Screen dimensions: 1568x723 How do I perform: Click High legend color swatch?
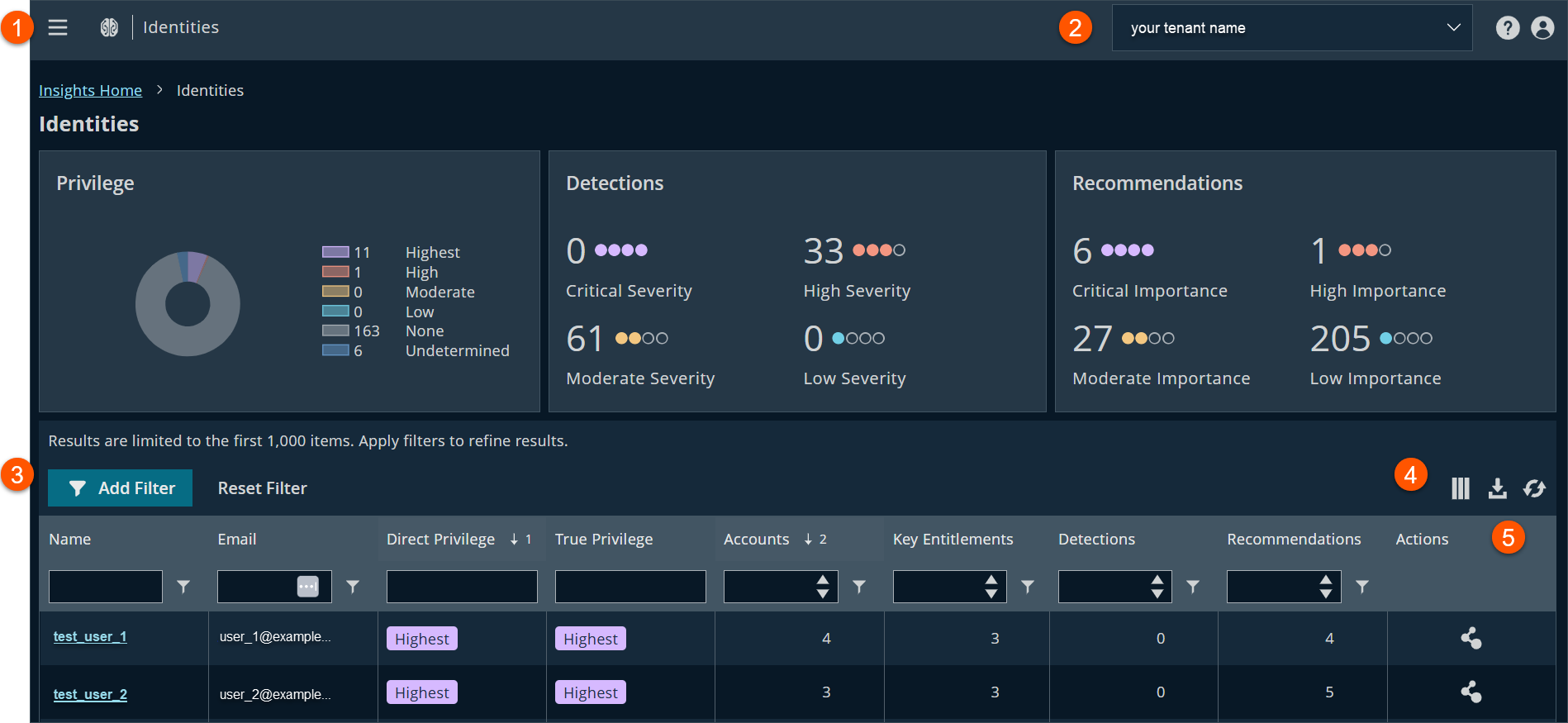point(335,272)
